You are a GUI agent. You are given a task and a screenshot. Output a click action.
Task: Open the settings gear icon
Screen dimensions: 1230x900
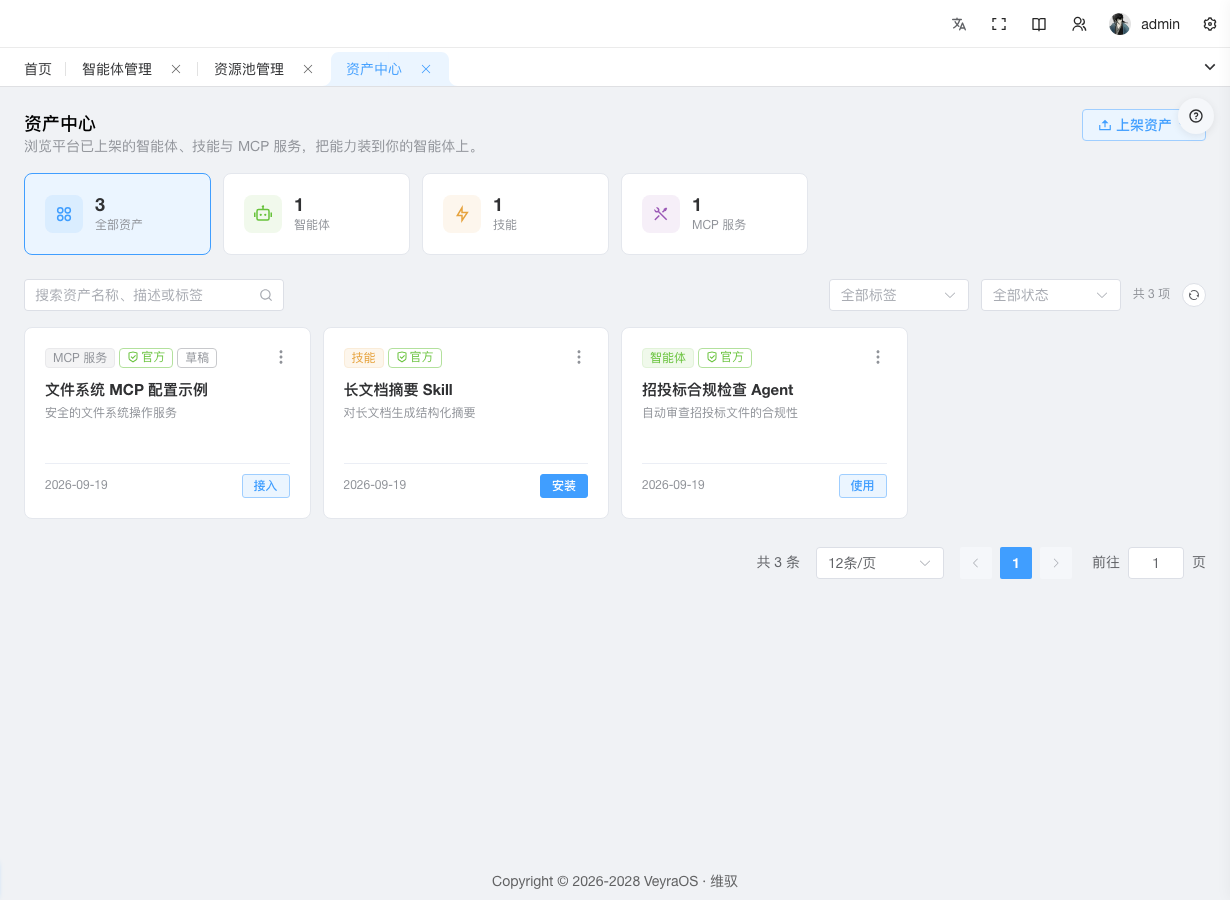(1209, 24)
